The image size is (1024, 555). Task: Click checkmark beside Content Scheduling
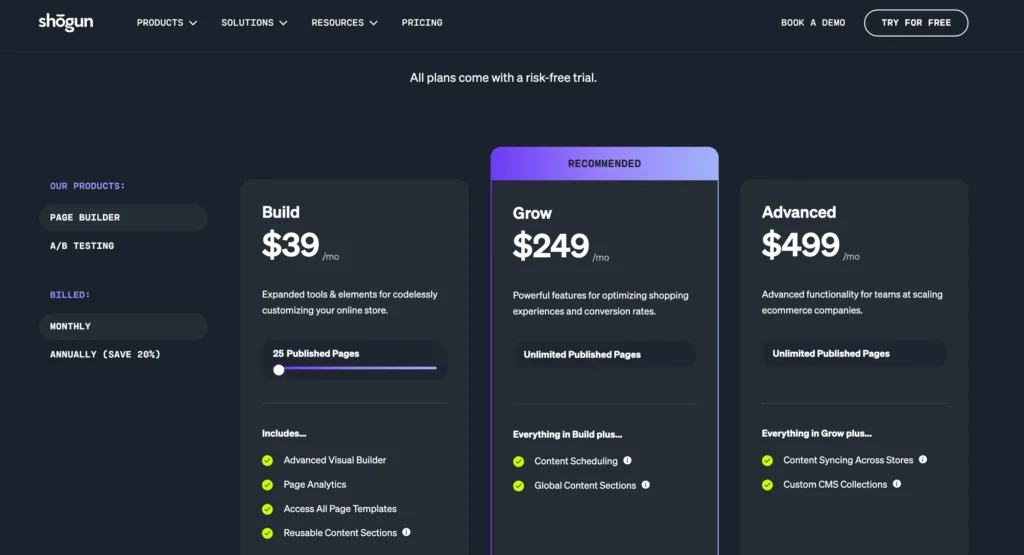519,462
